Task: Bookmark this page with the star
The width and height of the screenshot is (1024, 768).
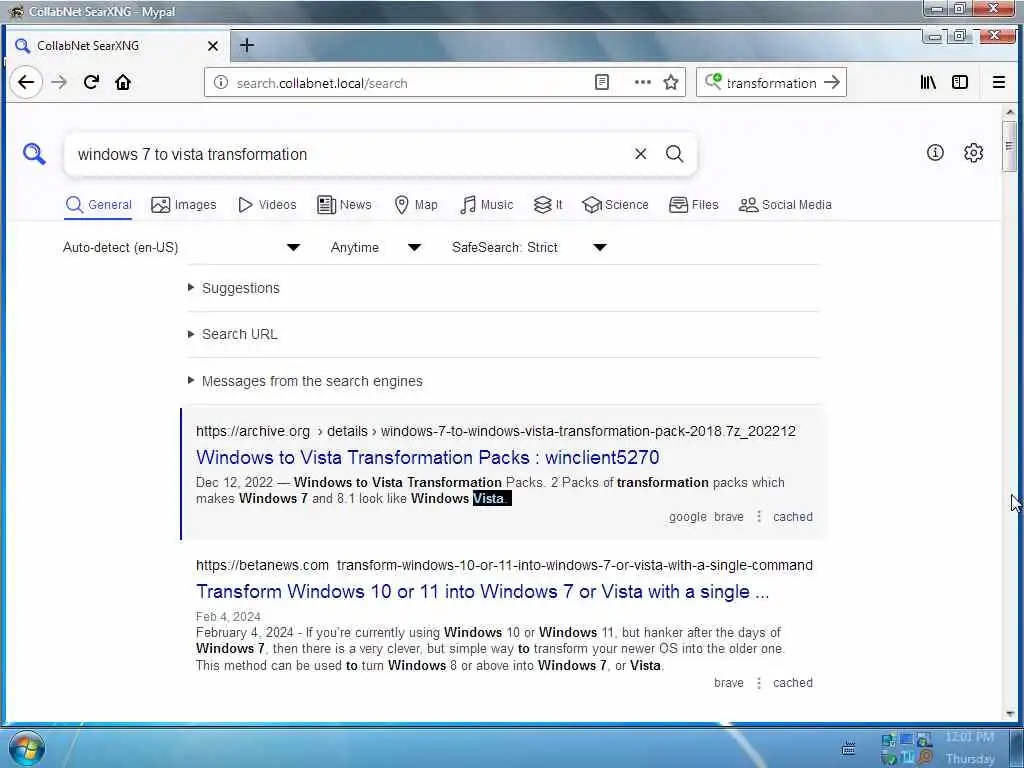Action: point(671,82)
